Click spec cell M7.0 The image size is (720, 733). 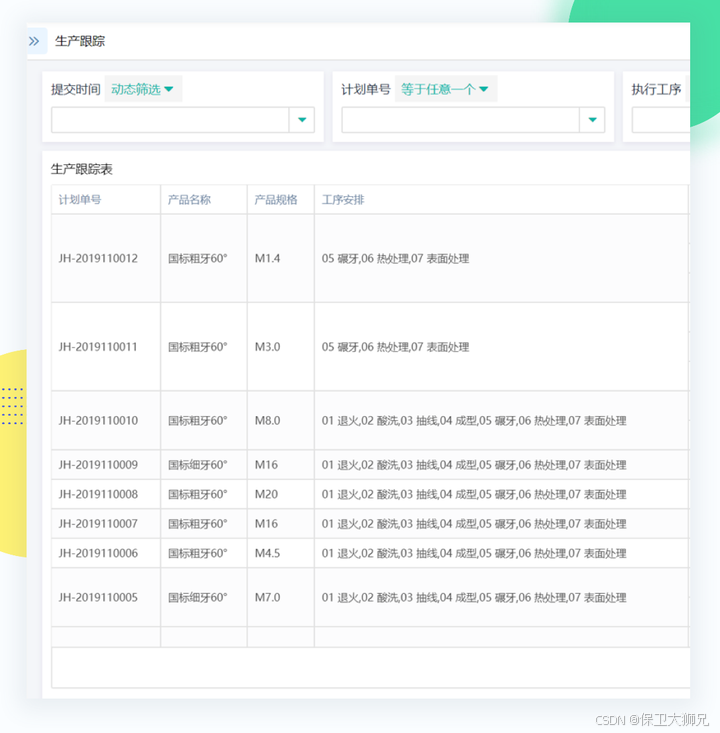tap(267, 597)
